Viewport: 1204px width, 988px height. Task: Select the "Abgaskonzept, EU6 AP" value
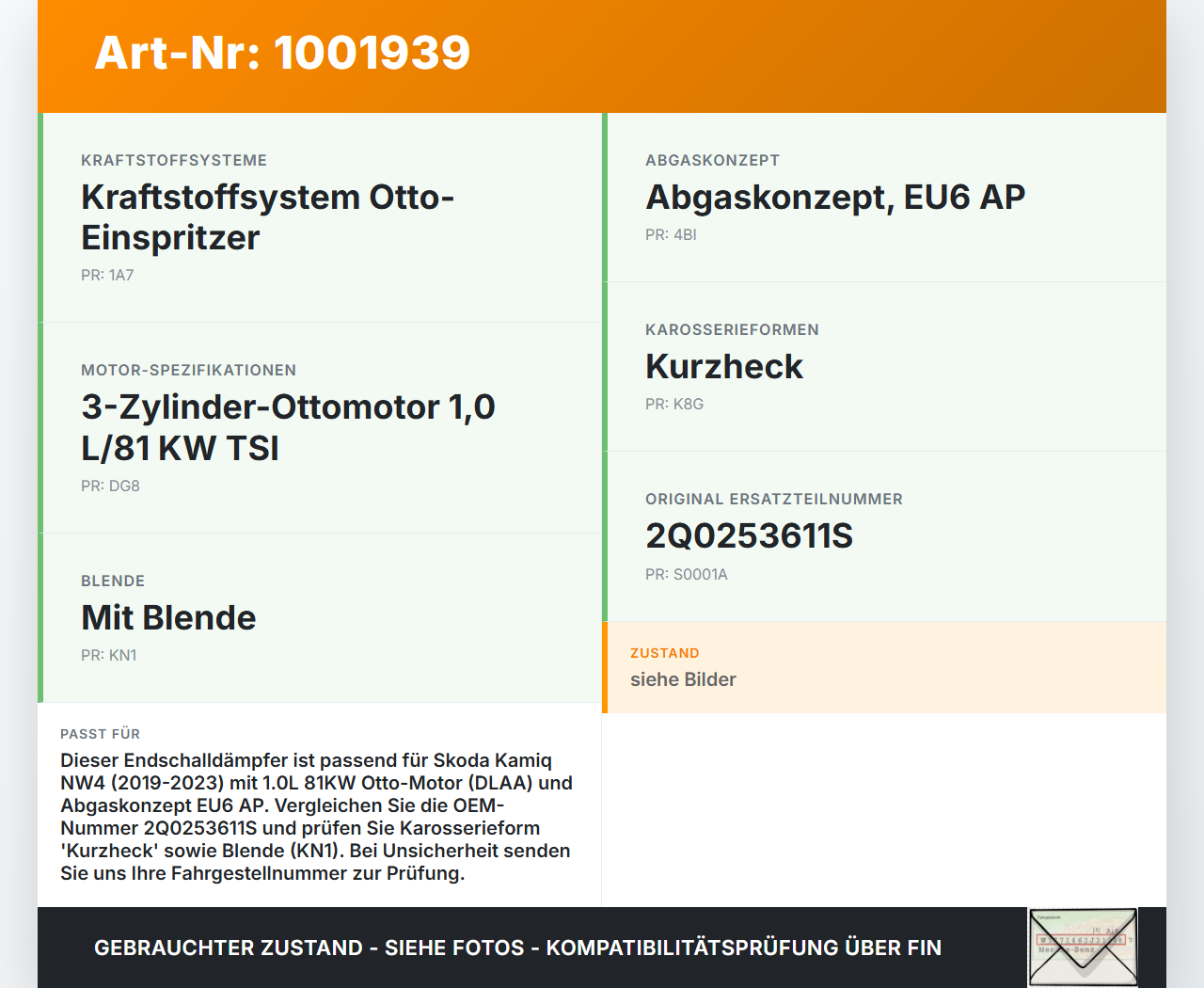tap(835, 197)
